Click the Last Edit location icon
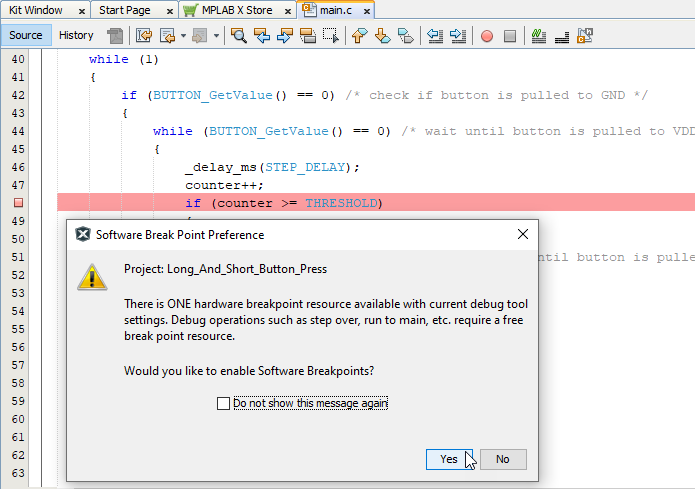This screenshot has height=489, width=695. point(143,36)
